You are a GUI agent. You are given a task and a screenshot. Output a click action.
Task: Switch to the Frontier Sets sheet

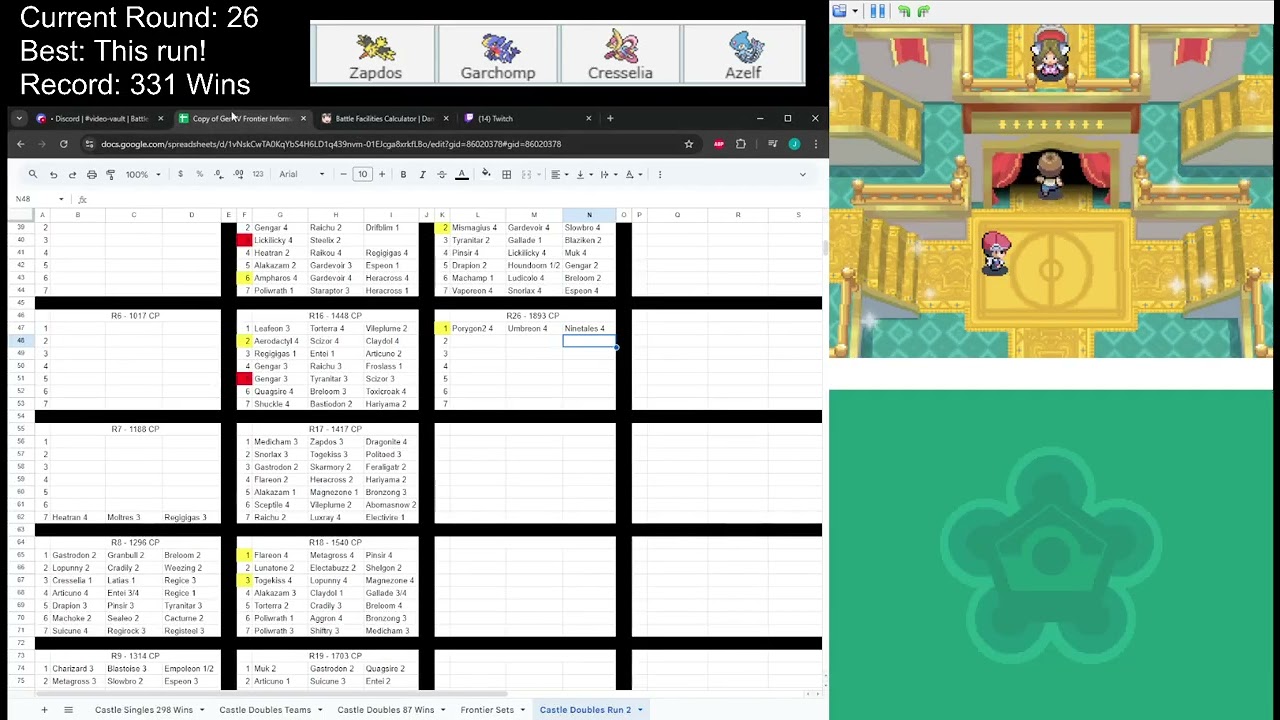pos(487,710)
